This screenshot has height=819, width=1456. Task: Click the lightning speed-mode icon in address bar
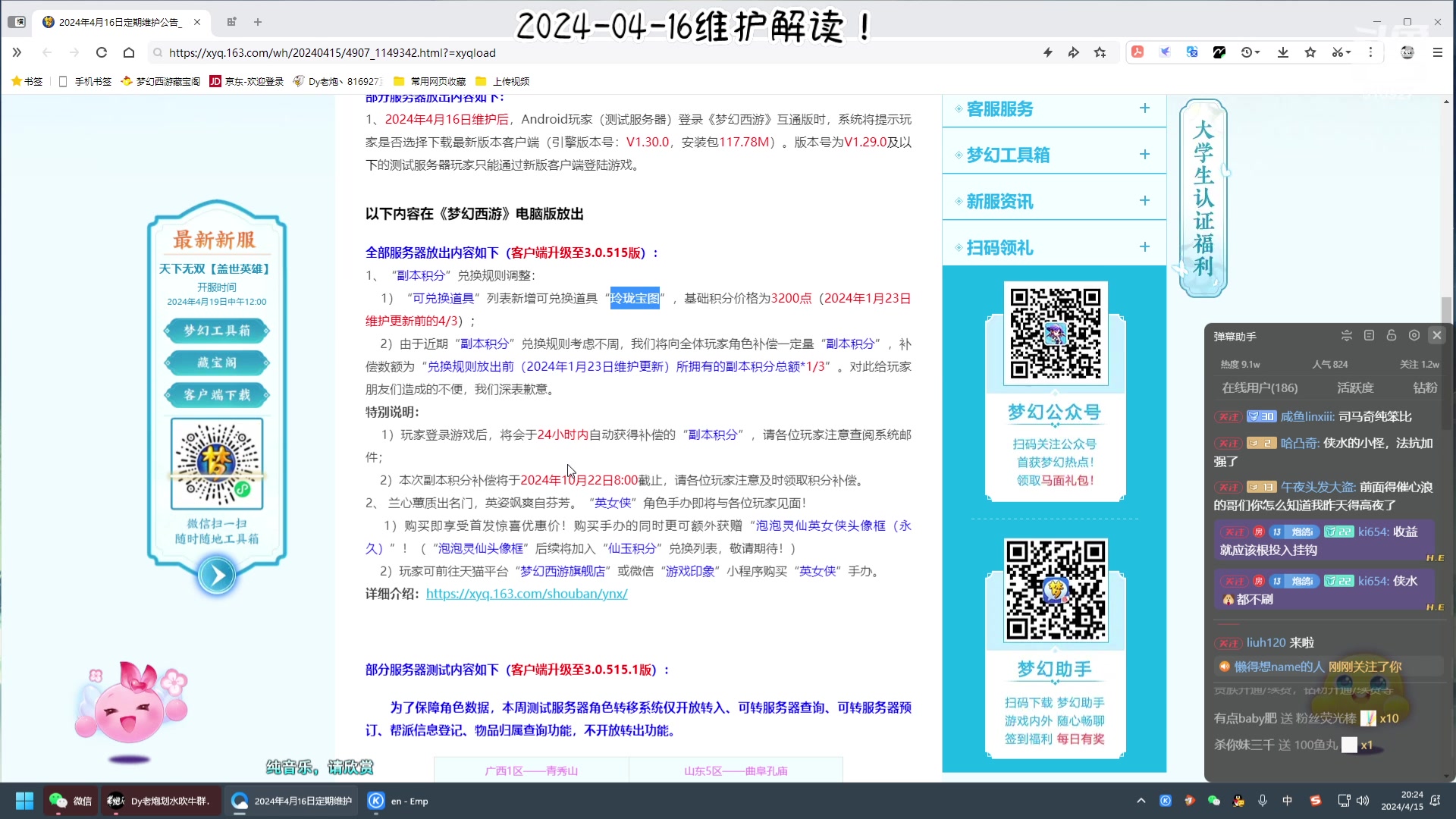point(1048,52)
